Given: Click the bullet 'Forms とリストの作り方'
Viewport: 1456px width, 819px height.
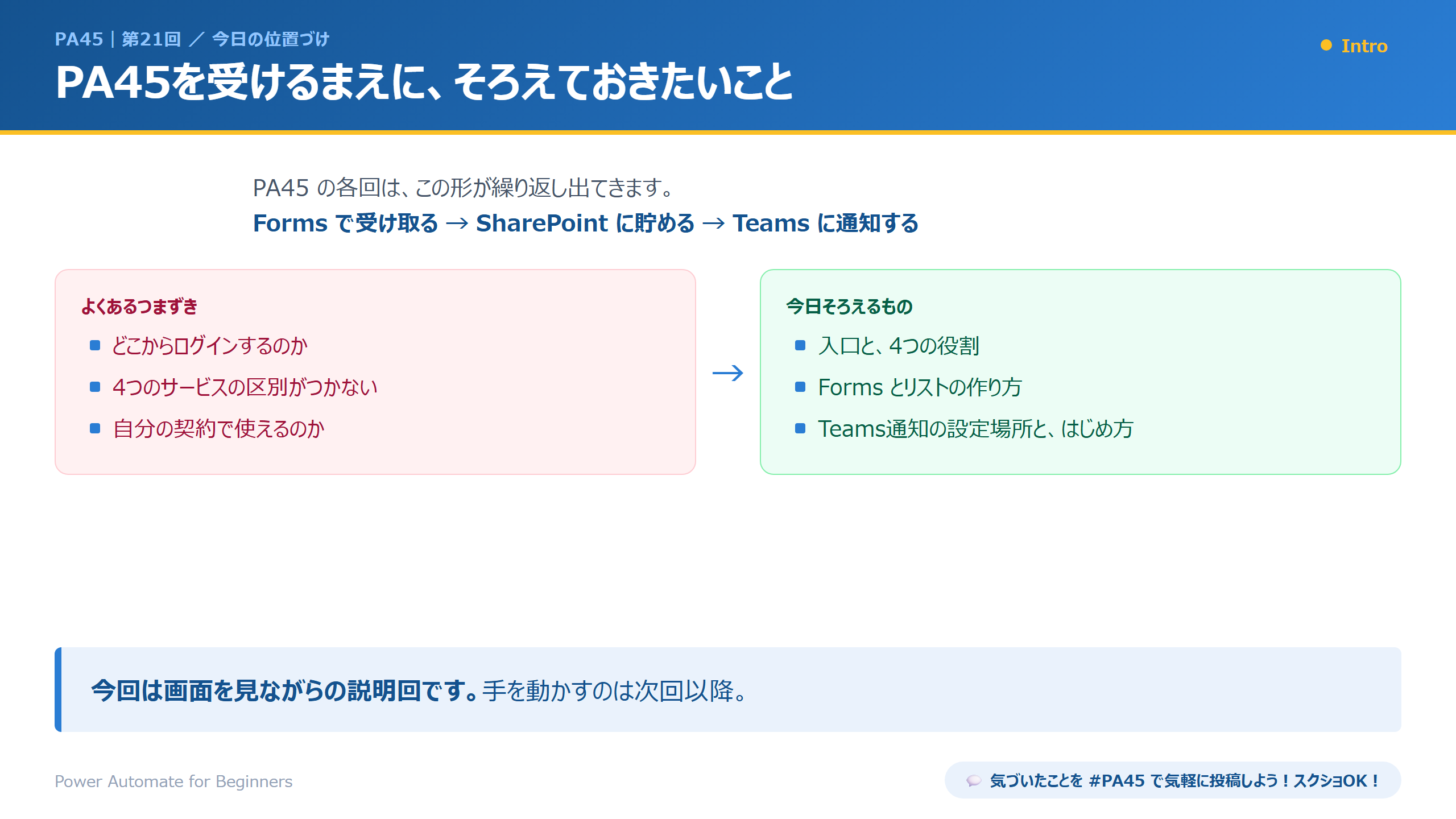Looking at the screenshot, I should [920, 387].
